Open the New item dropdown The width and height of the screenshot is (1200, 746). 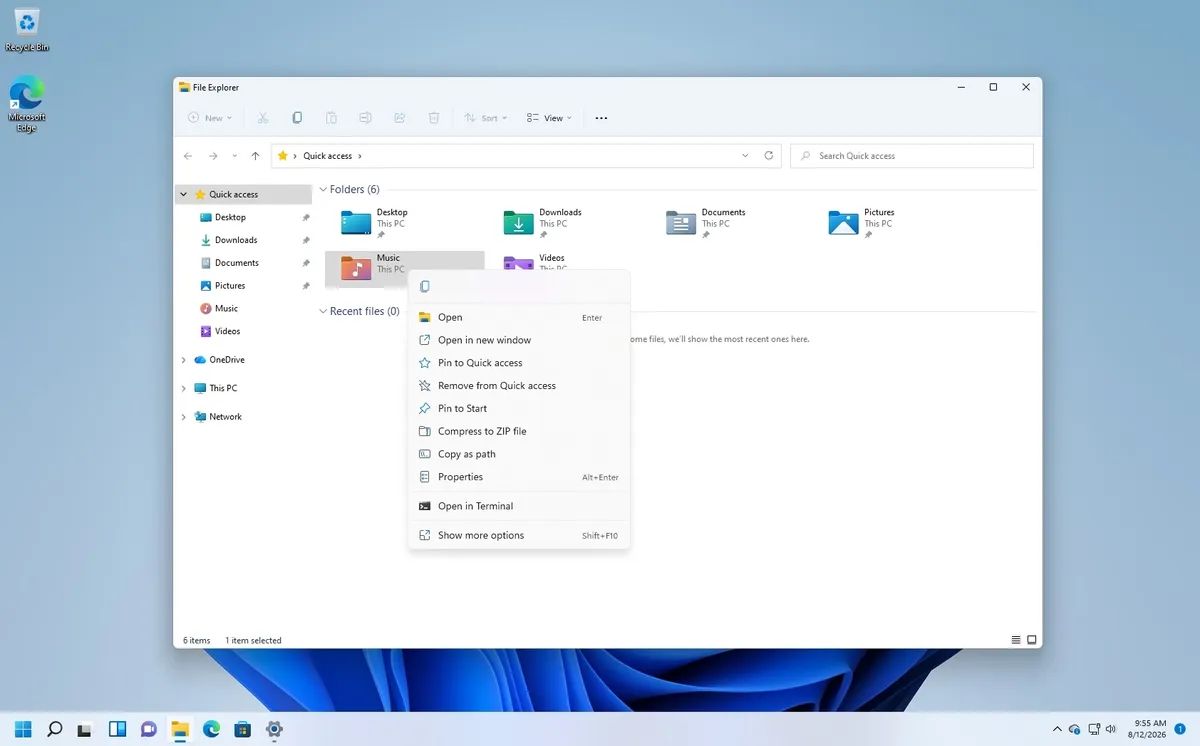click(x=210, y=118)
